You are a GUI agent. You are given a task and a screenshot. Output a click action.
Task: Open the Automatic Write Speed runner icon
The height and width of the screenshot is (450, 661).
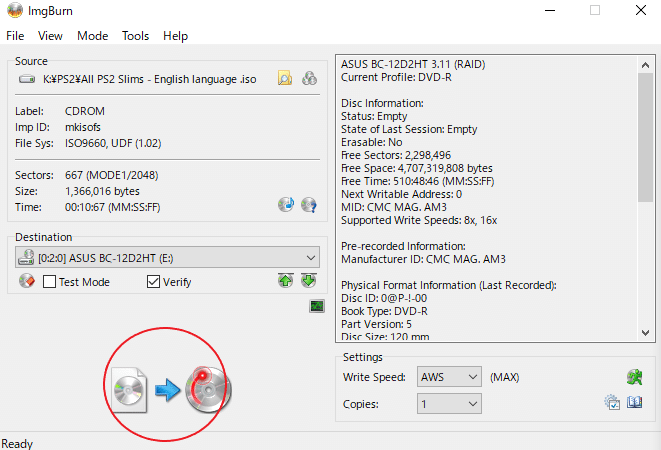click(x=634, y=377)
